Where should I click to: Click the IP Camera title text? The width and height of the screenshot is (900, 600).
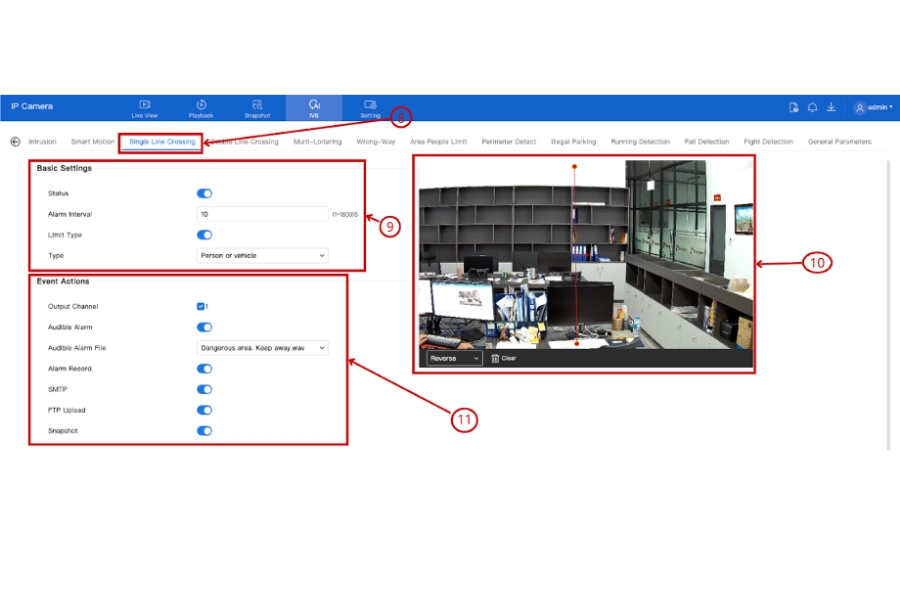click(32, 106)
